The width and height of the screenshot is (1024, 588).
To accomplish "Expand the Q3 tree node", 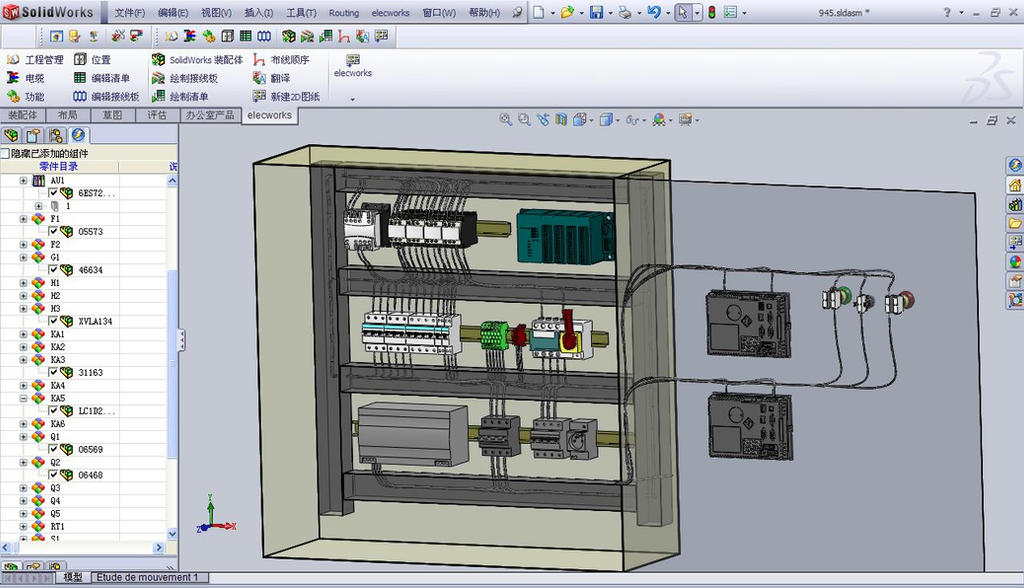I will [x=23, y=488].
